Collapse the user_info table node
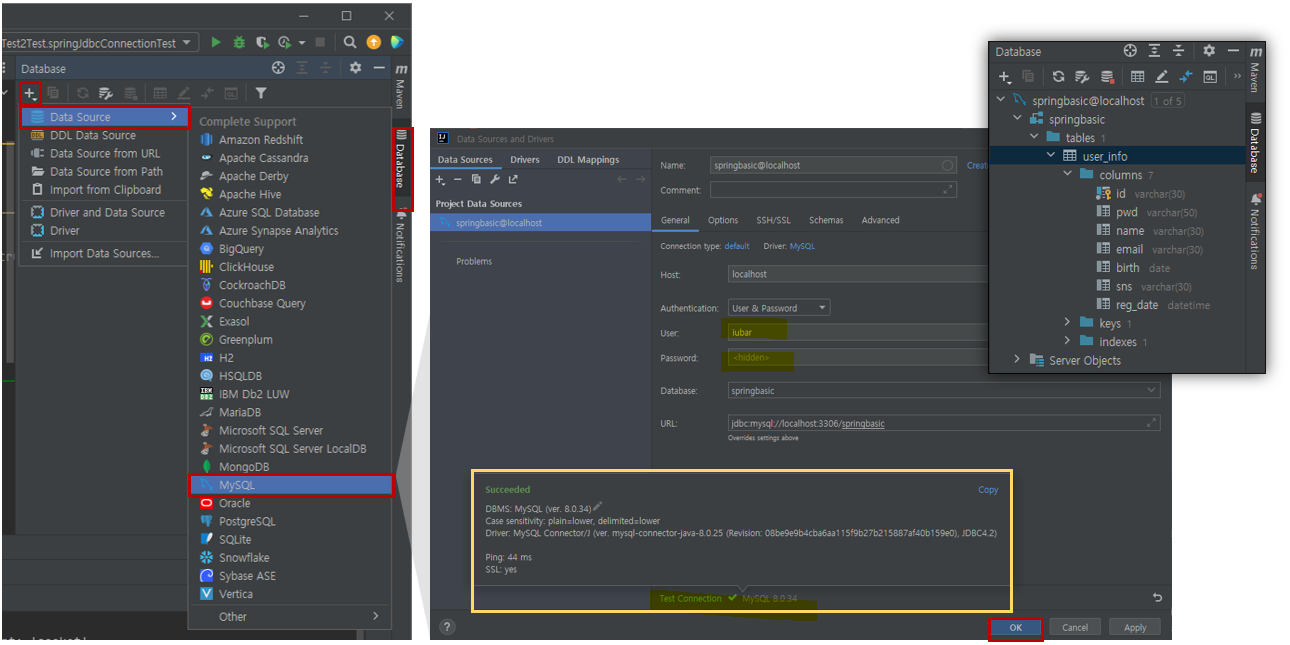This screenshot has height=645, width=1290. coord(1051,156)
